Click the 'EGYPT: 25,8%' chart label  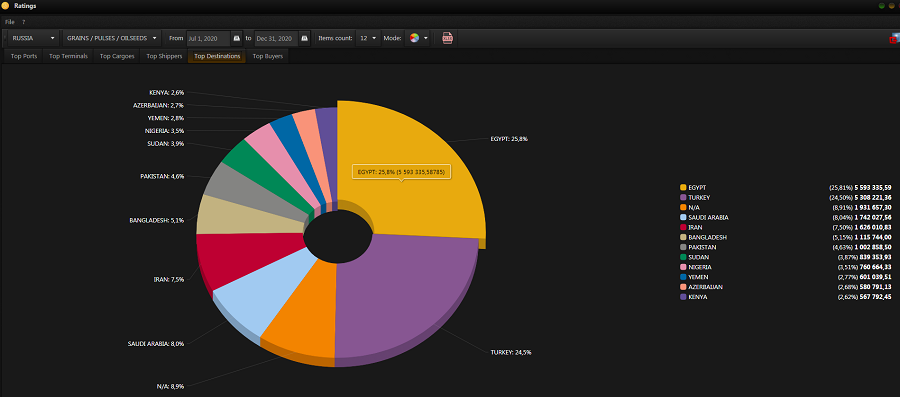click(509, 139)
